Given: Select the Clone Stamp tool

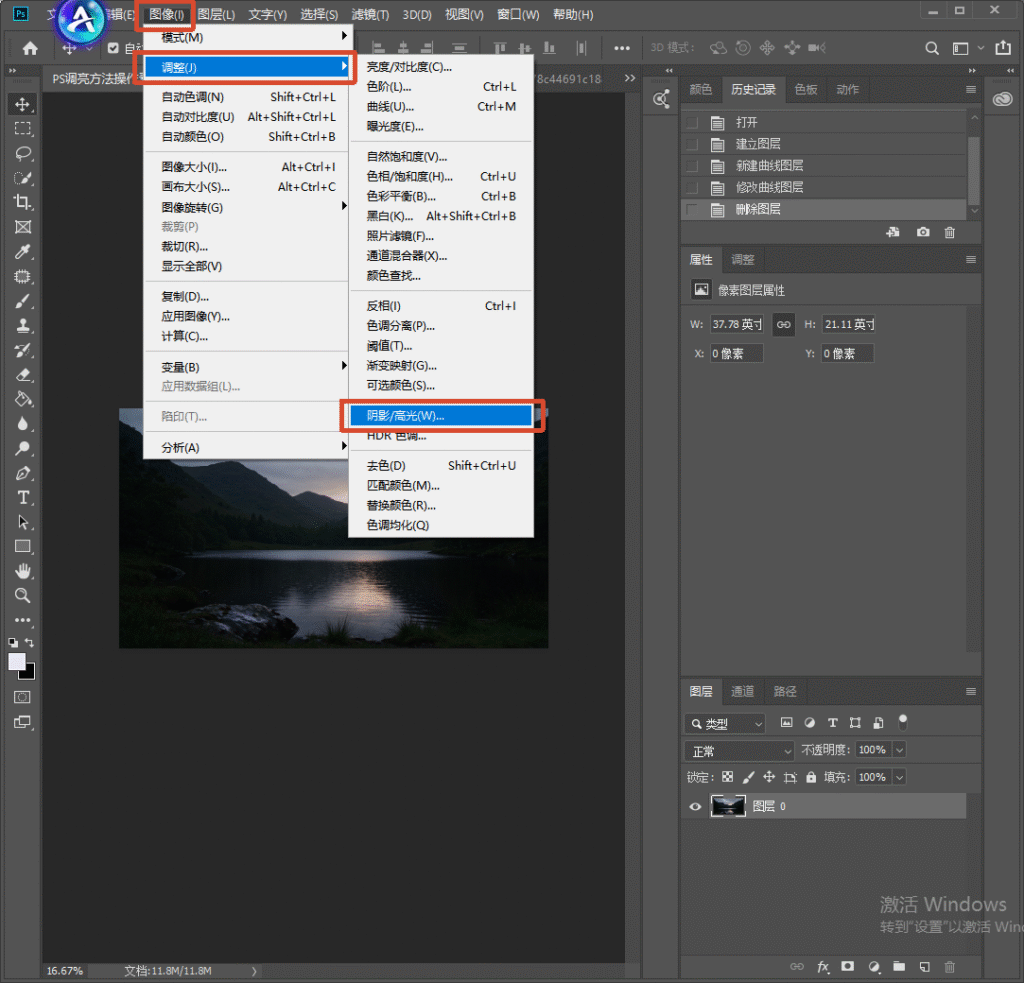Looking at the screenshot, I should pos(23,325).
